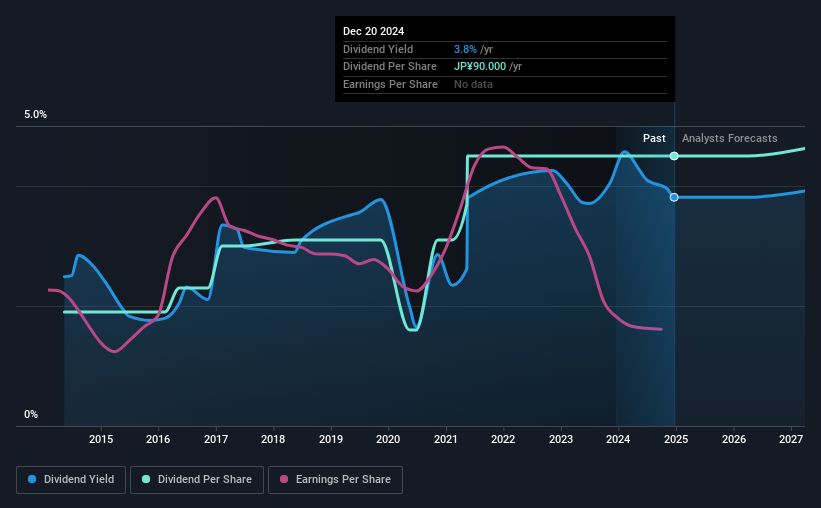Viewport: 821px width, 508px height.
Task: Click the 5.0% y-axis label
Action: tap(35, 115)
